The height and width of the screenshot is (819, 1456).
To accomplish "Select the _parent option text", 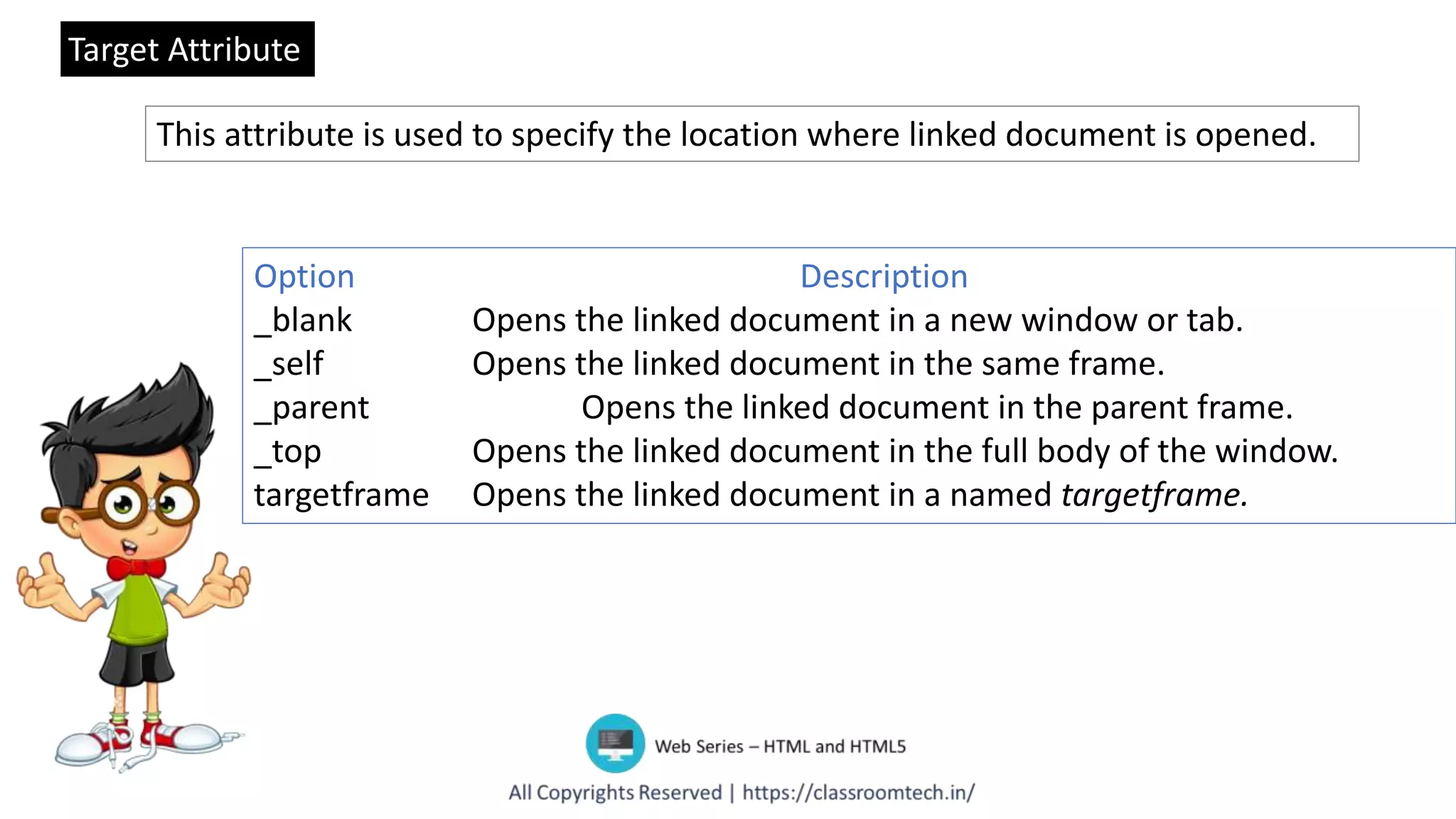I will point(312,408).
